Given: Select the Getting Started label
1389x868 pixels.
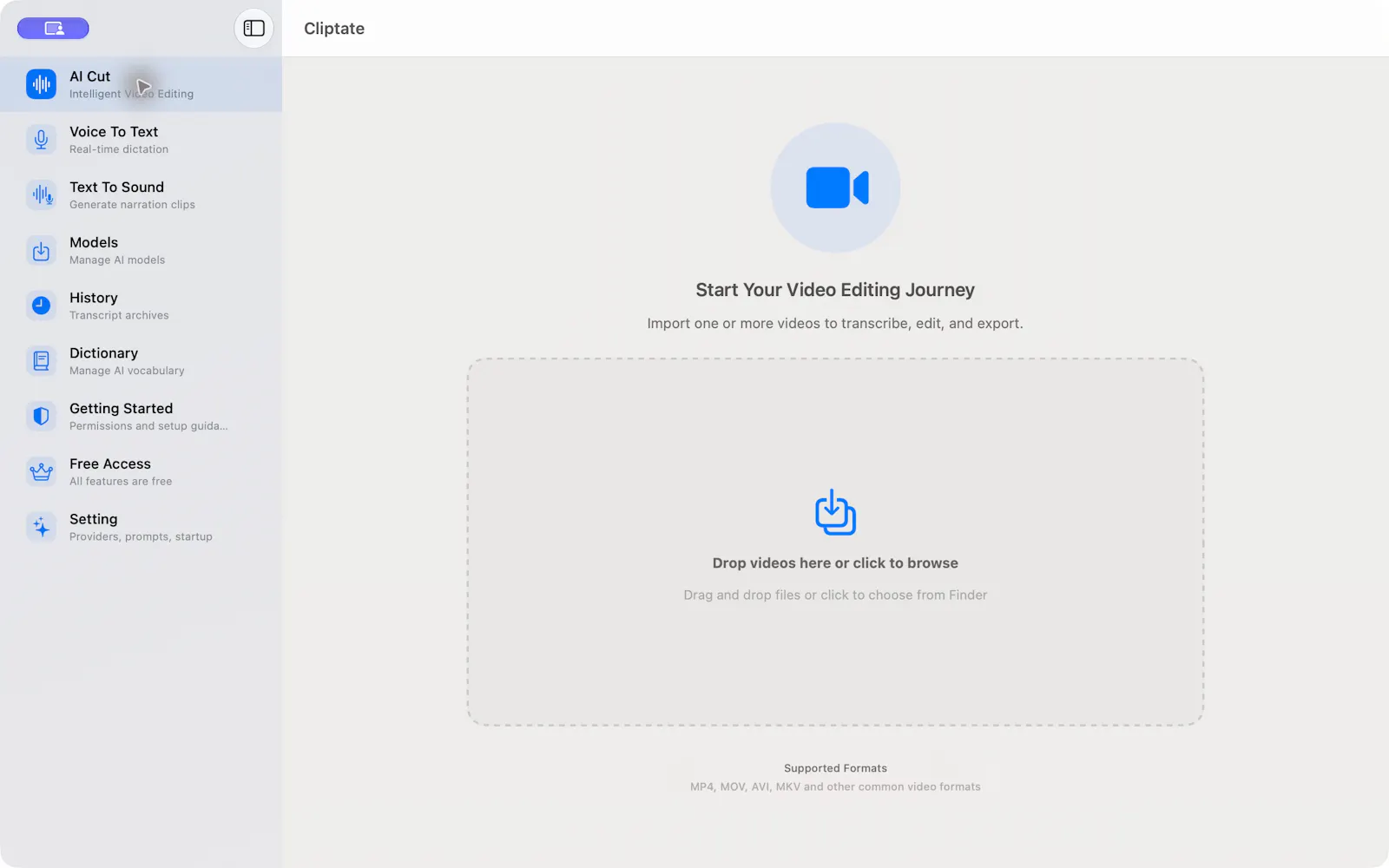Looking at the screenshot, I should [121, 409].
